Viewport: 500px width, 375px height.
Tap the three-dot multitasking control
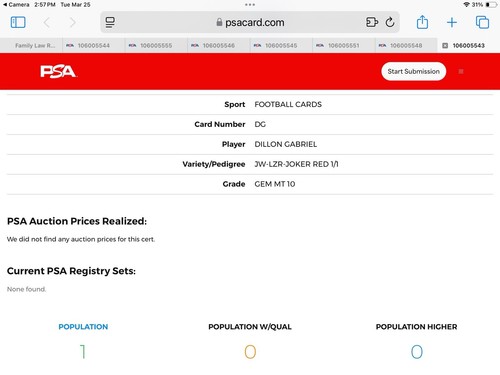250,5
